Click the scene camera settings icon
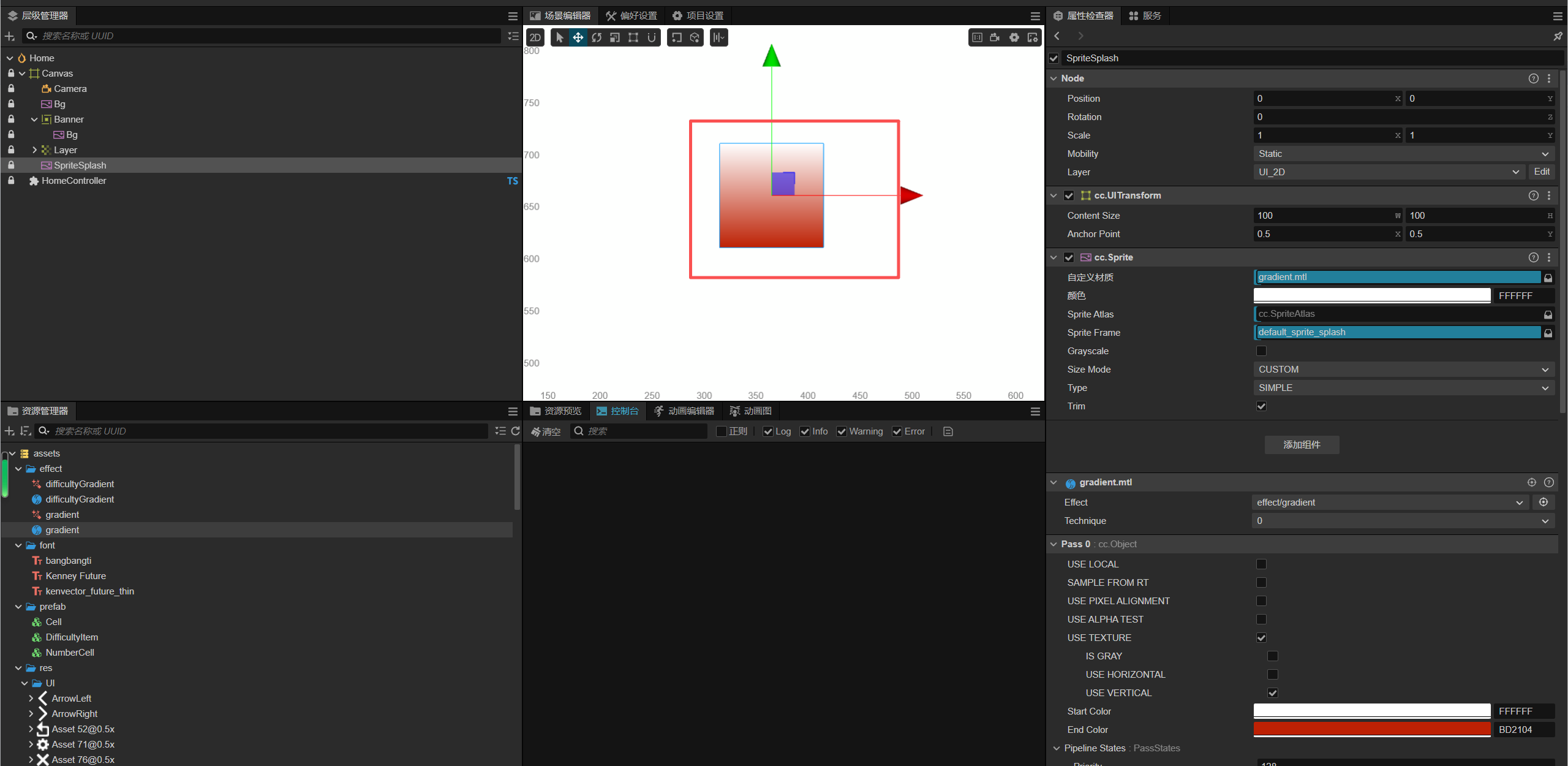The height and width of the screenshot is (766, 1568). point(995,37)
